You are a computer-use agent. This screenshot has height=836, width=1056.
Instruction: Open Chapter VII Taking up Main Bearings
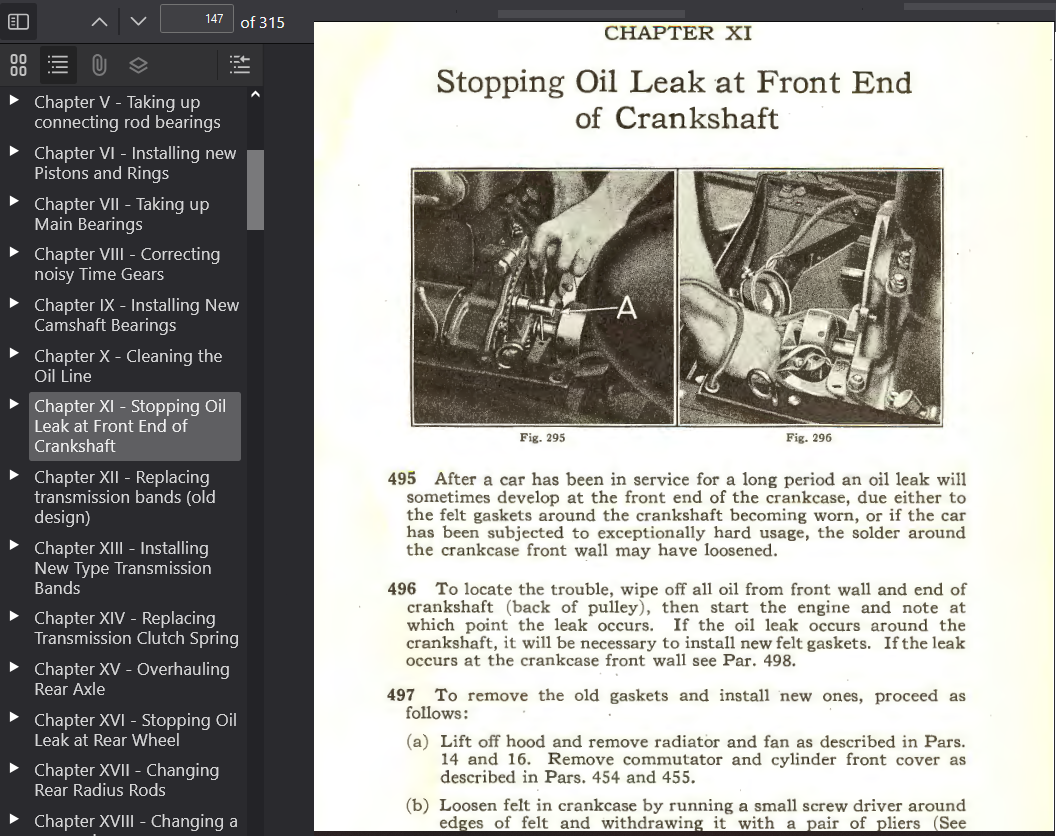(x=121, y=214)
